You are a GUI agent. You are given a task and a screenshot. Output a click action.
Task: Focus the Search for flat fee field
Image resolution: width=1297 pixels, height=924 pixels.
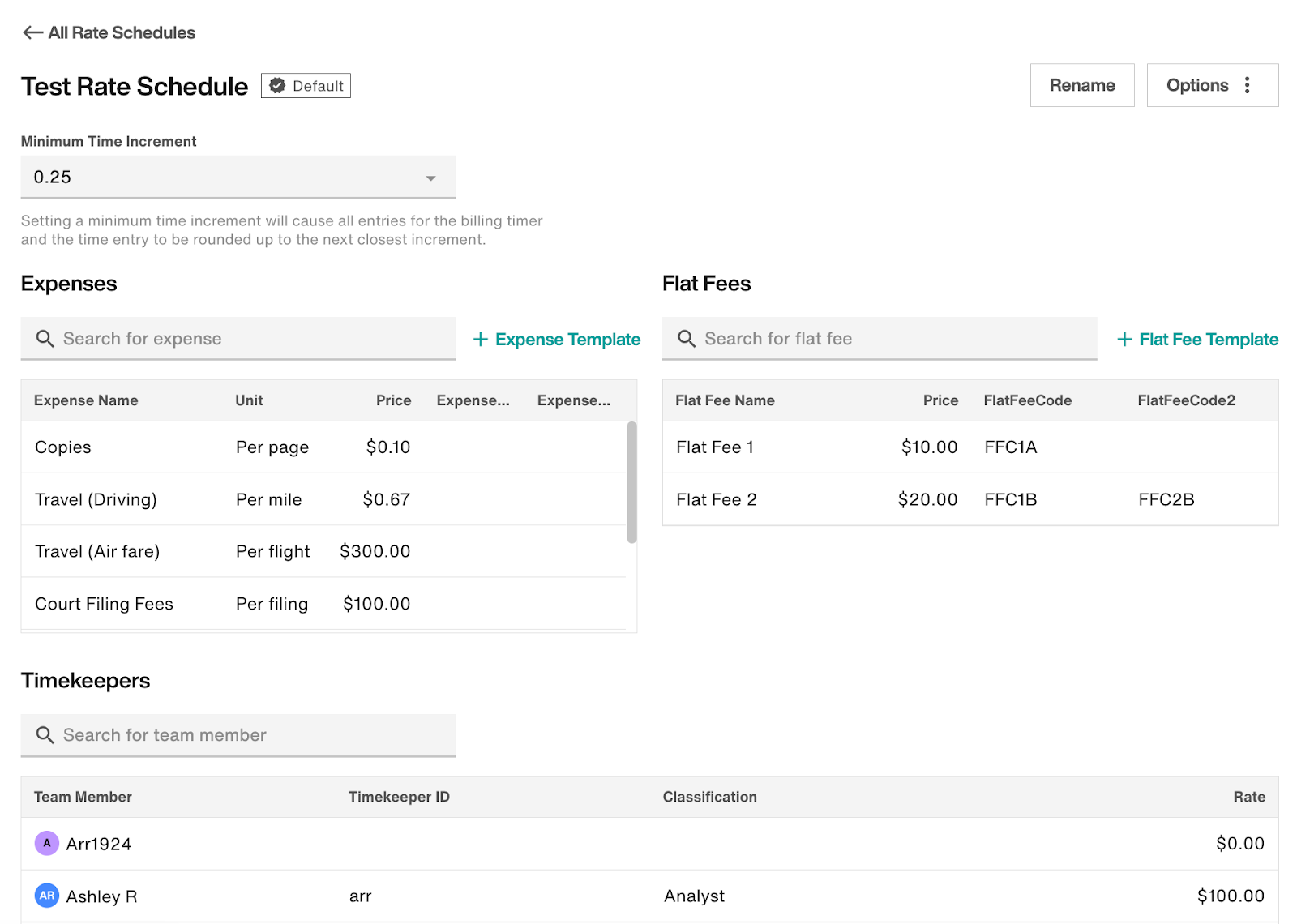(892, 339)
